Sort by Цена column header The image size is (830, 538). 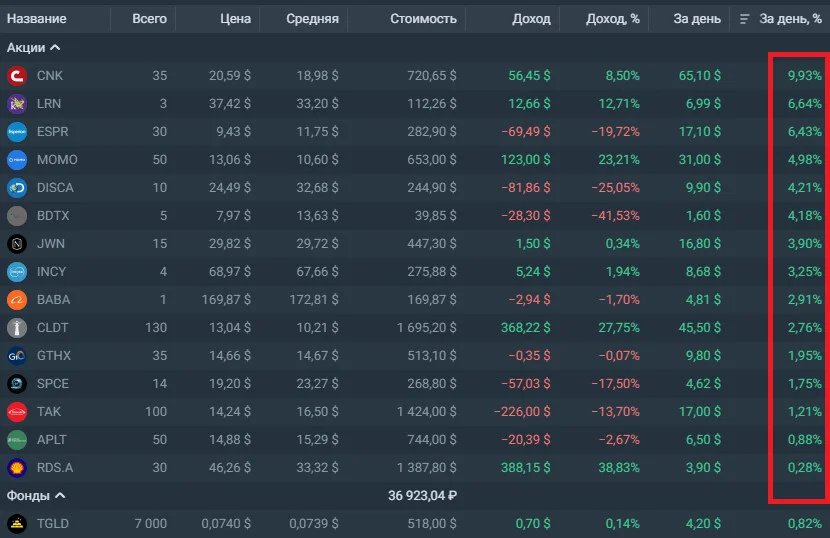point(236,19)
